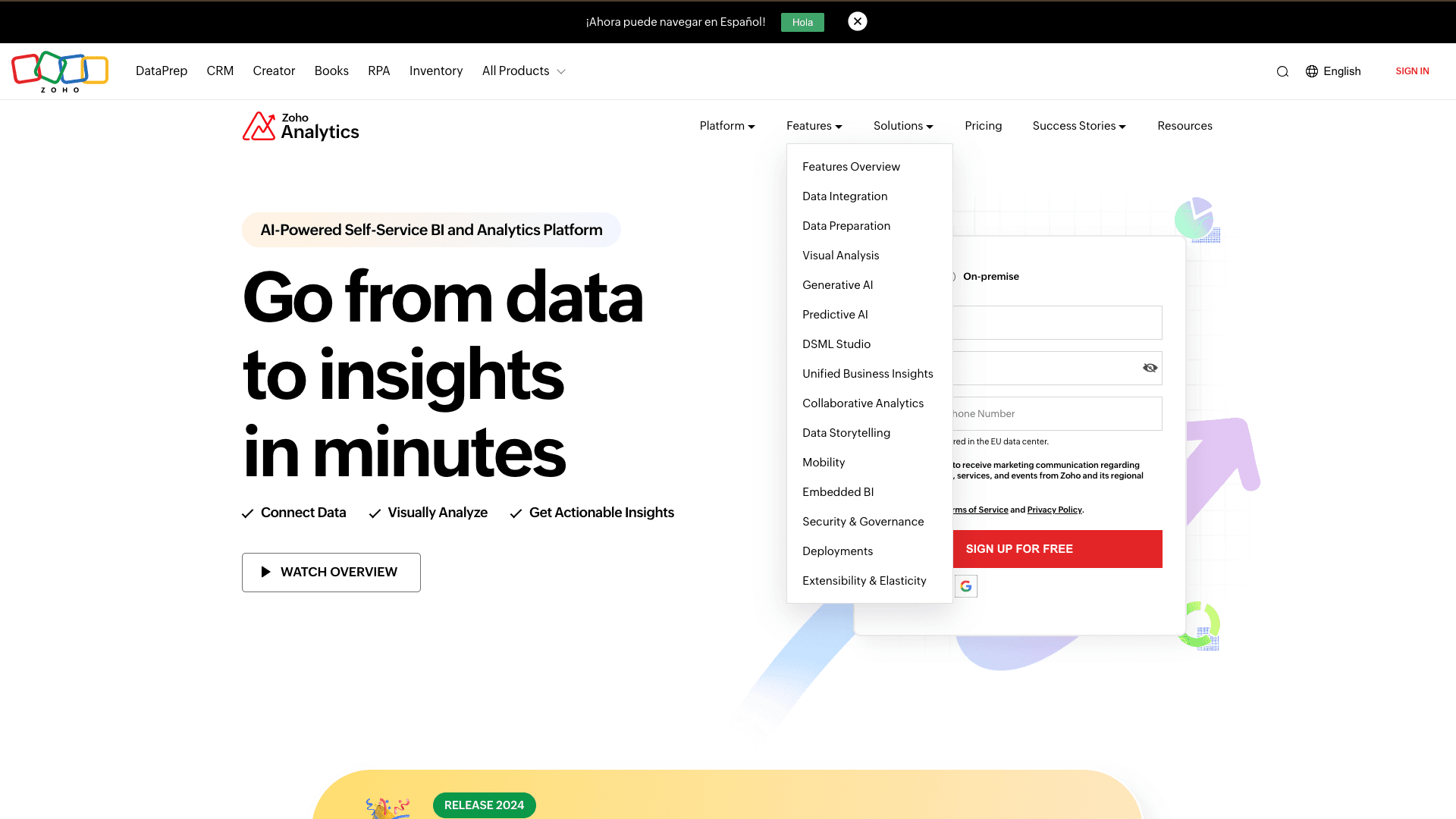The height and width of the screenshot is (819, 1456).
Task: Play the WATCH OVERVIEW video
Action: (x=331, y=573)
